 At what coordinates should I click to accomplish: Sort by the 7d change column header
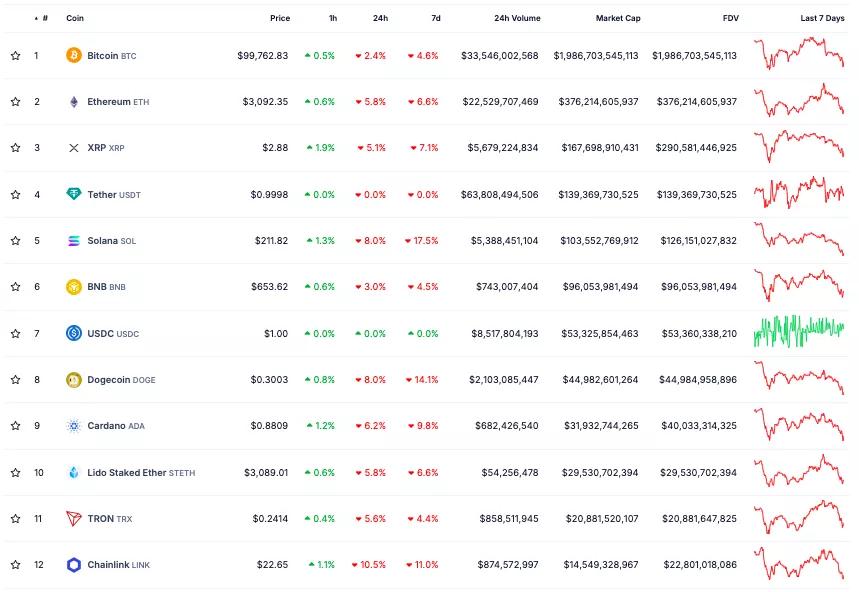[x=436, y=18]
